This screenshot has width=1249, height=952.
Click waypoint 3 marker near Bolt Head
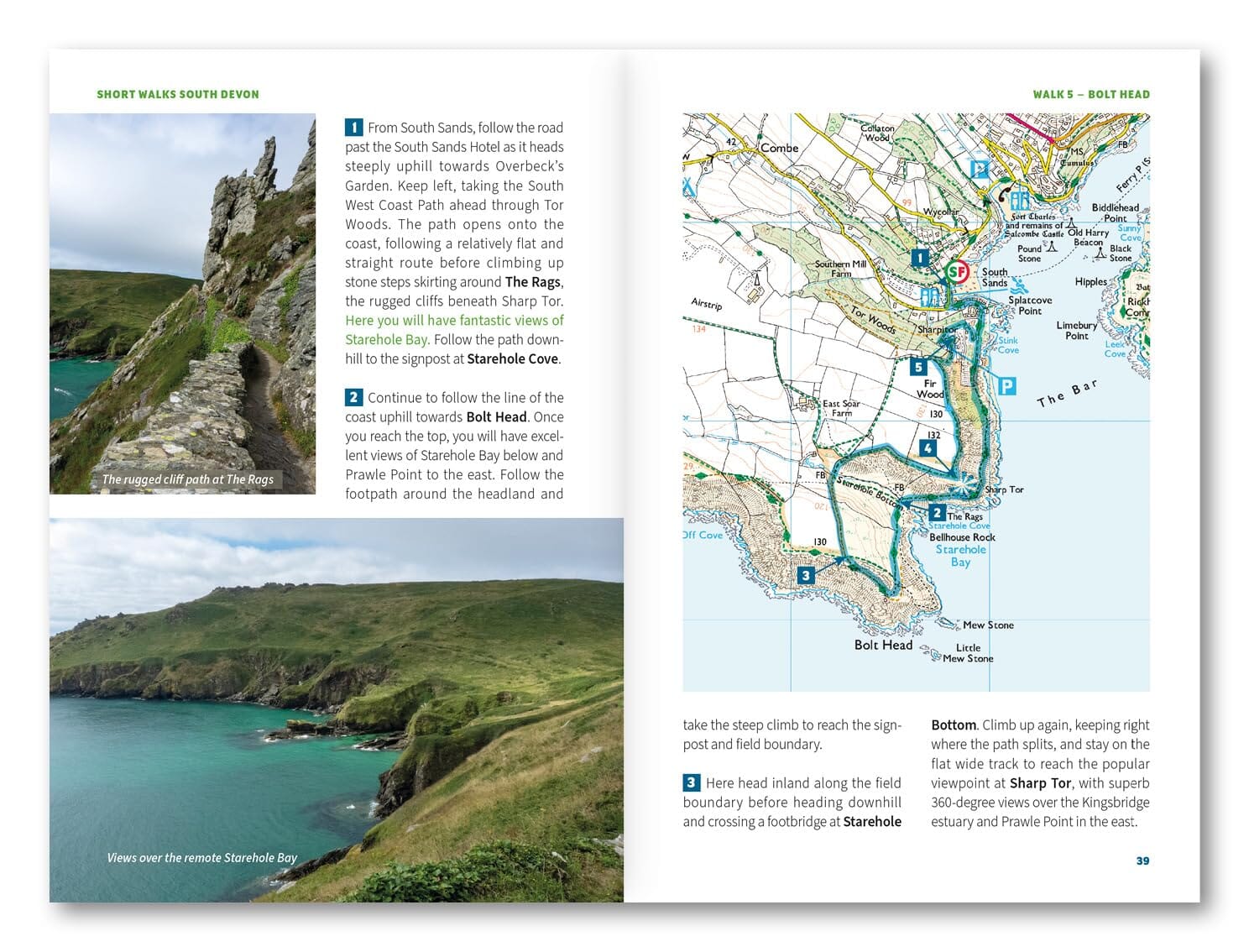point(806,575)
